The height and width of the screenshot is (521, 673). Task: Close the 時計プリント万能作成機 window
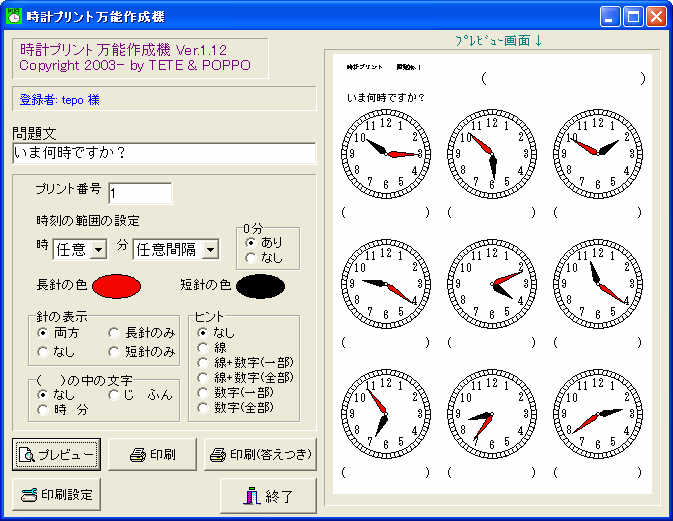click(656, 17)
